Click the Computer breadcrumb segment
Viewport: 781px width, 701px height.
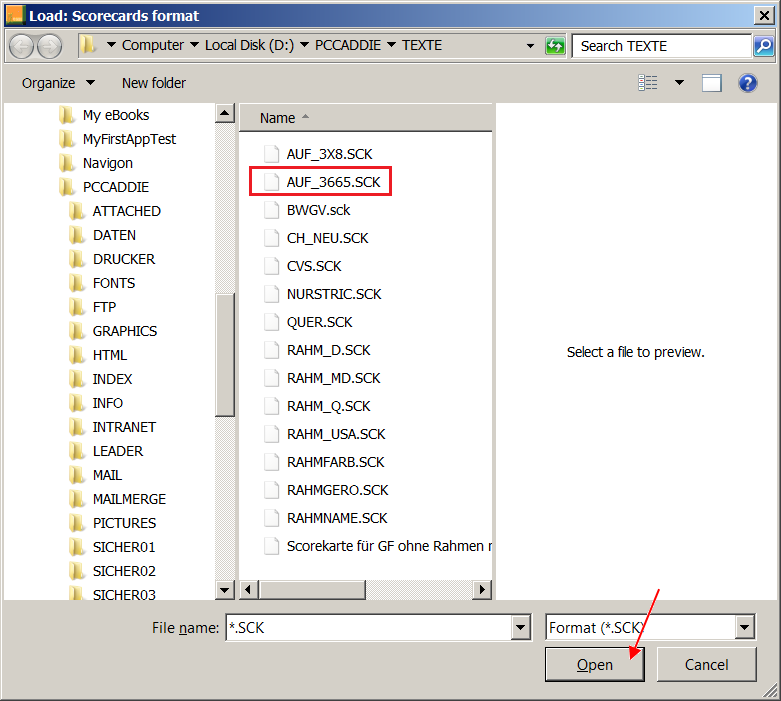[152, 45]
